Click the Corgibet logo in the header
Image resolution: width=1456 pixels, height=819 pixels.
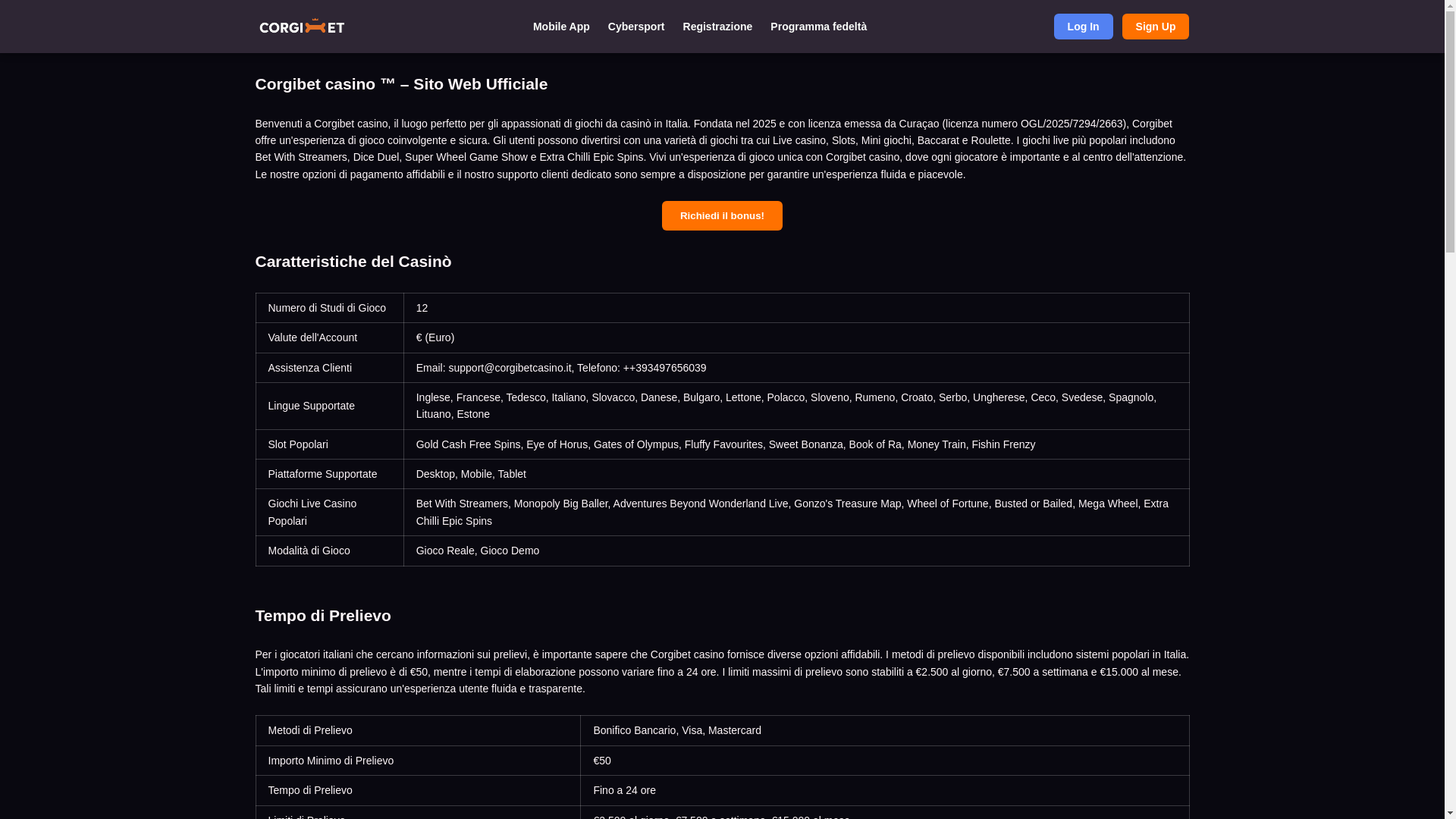point(302,27)
